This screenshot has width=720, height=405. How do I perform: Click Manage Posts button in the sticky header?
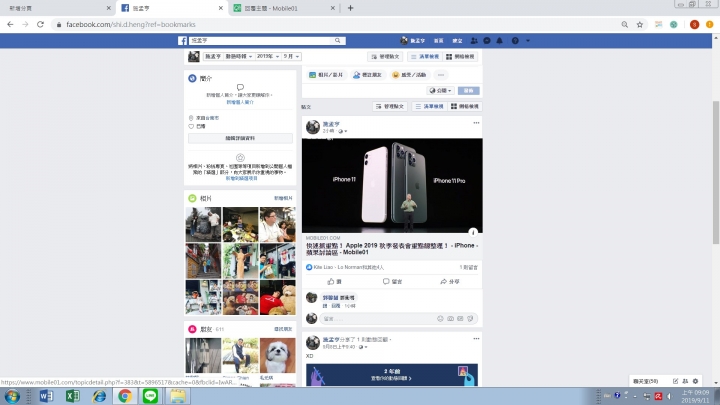tap(386, 56)
